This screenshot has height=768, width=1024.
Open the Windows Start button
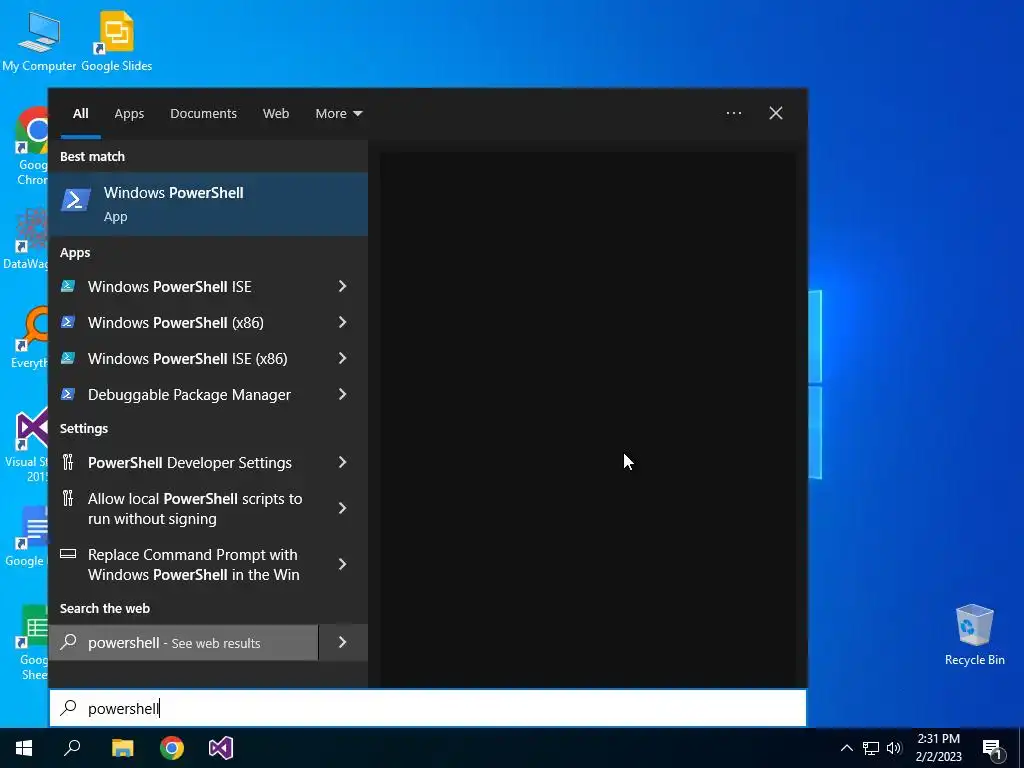[24, 748]
